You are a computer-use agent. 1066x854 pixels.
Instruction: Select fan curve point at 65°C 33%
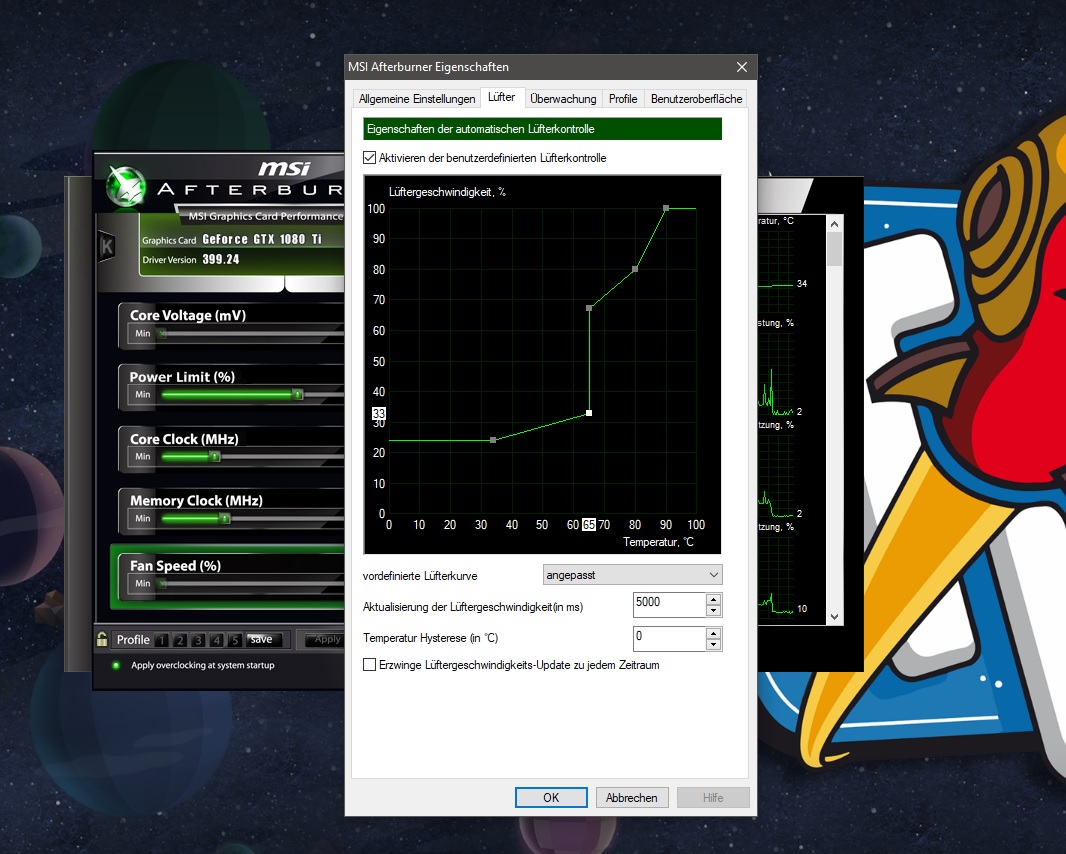click(589, 413)
